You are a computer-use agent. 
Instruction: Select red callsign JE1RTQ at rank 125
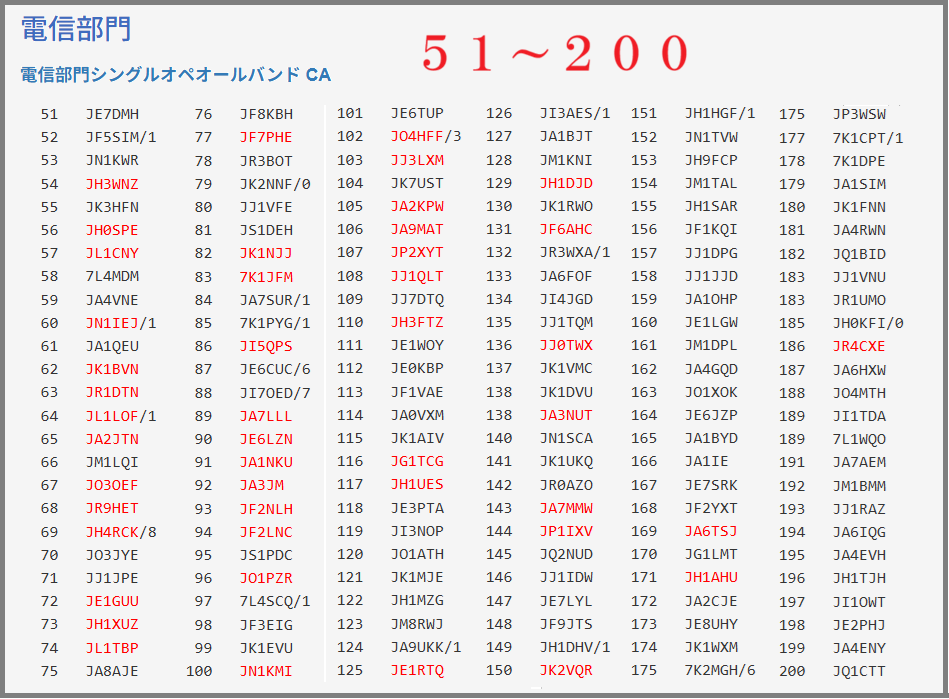pyautogui.click(x=417, y=671)
